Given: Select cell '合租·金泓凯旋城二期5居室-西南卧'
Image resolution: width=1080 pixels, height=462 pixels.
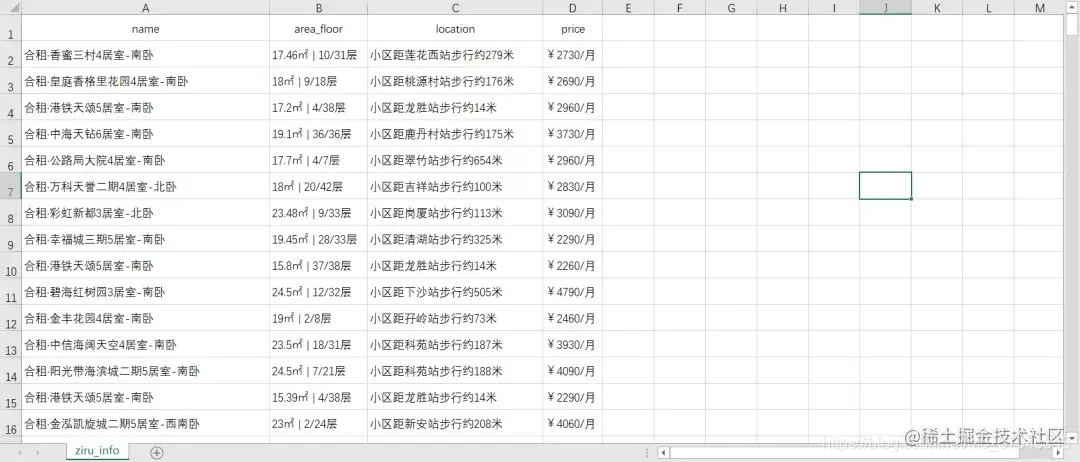Looking at the screenshot, I should (145, 424).
